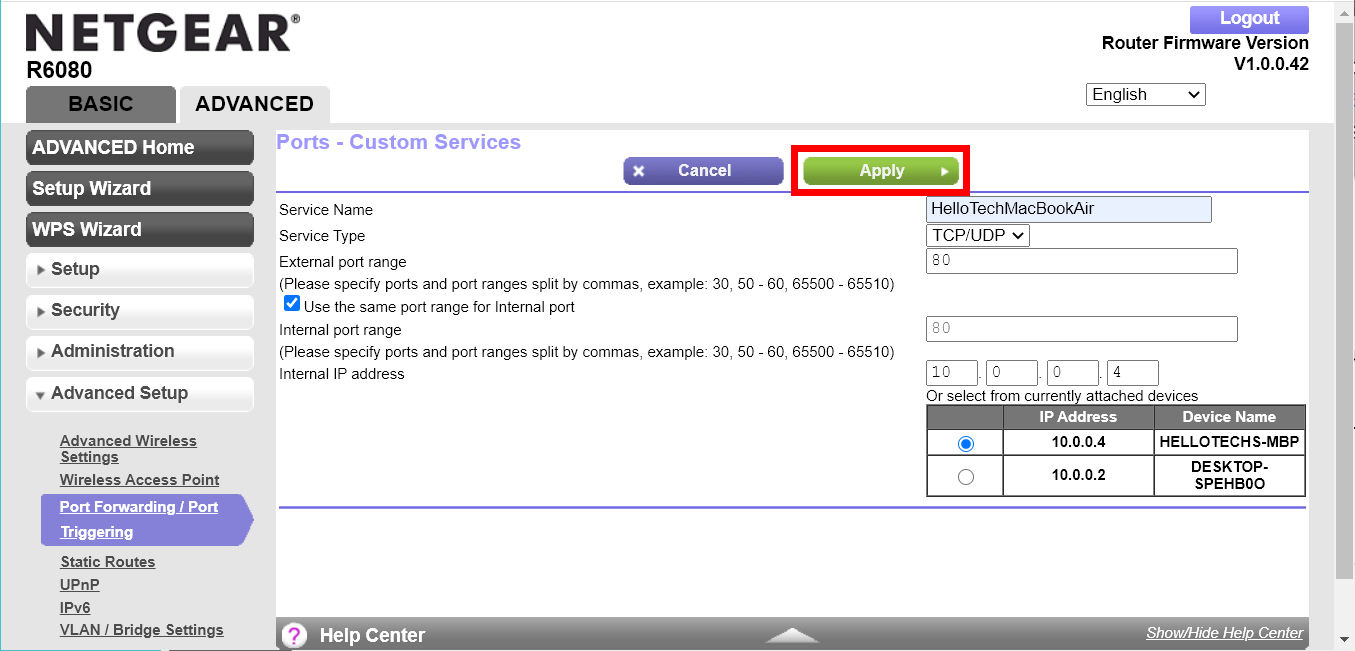Click the 10.0.0.4 IP address cell

click(1078, 442)
